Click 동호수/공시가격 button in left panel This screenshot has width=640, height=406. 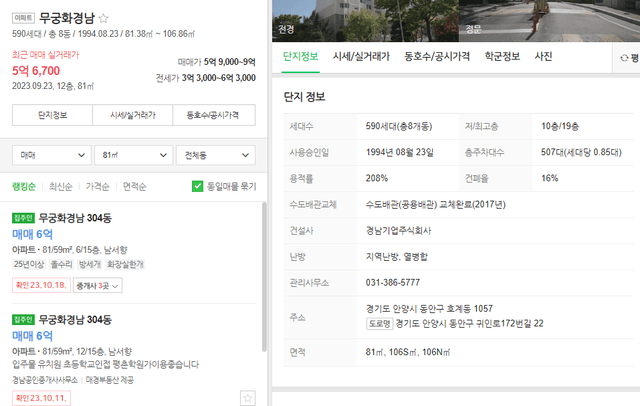[214, 115]
